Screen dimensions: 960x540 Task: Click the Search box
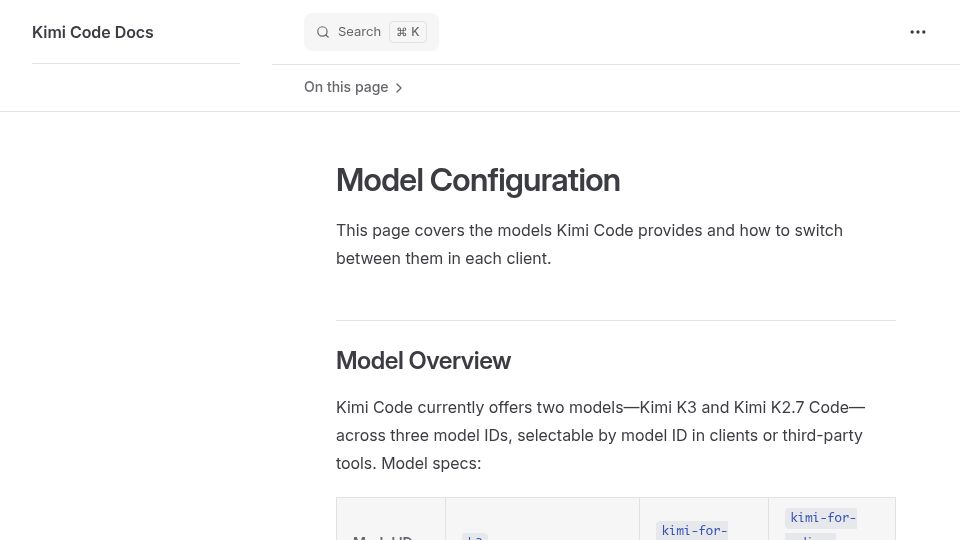[x=371, y=32]
